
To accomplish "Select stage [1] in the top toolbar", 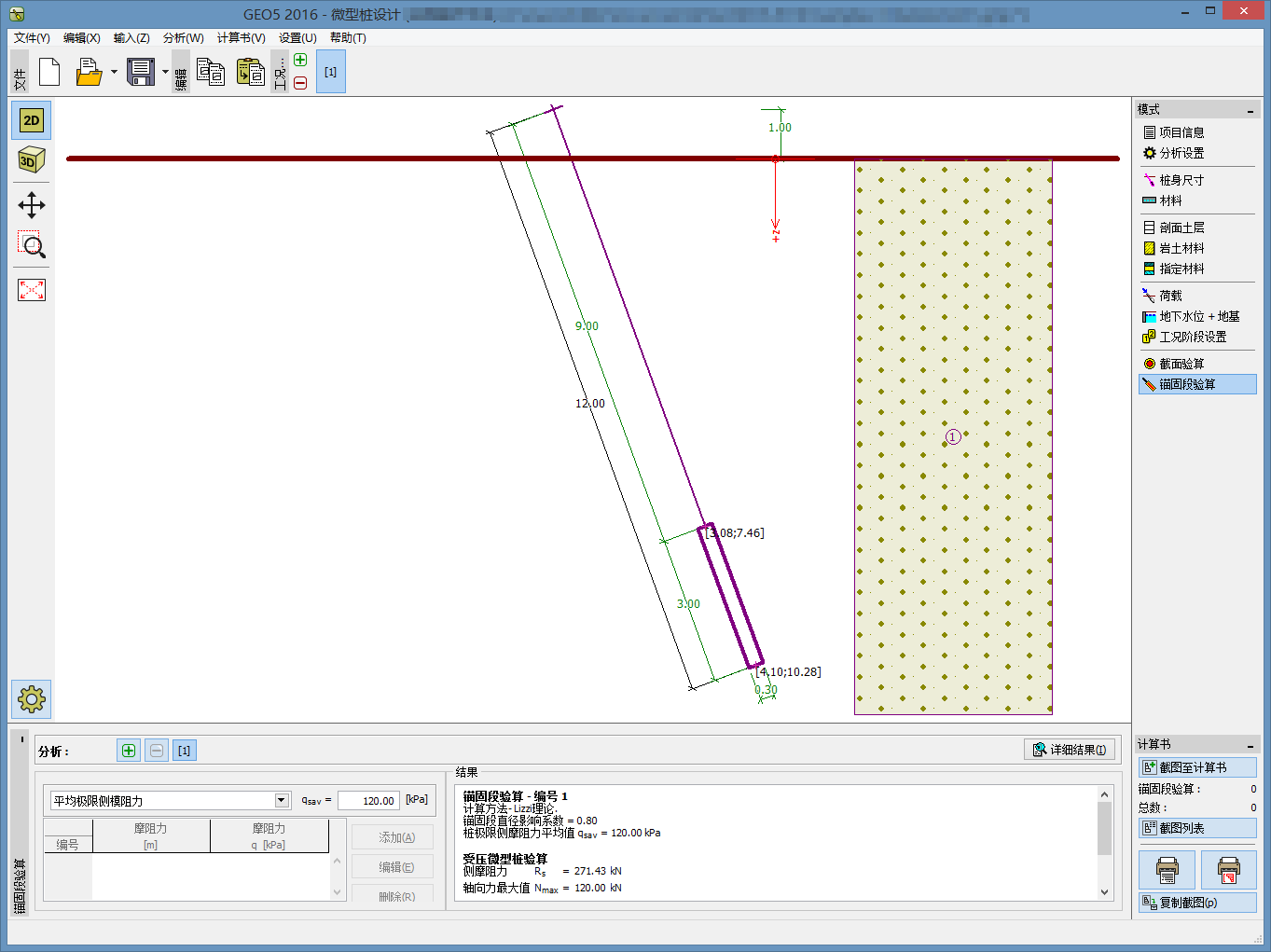I will [331, 72].
